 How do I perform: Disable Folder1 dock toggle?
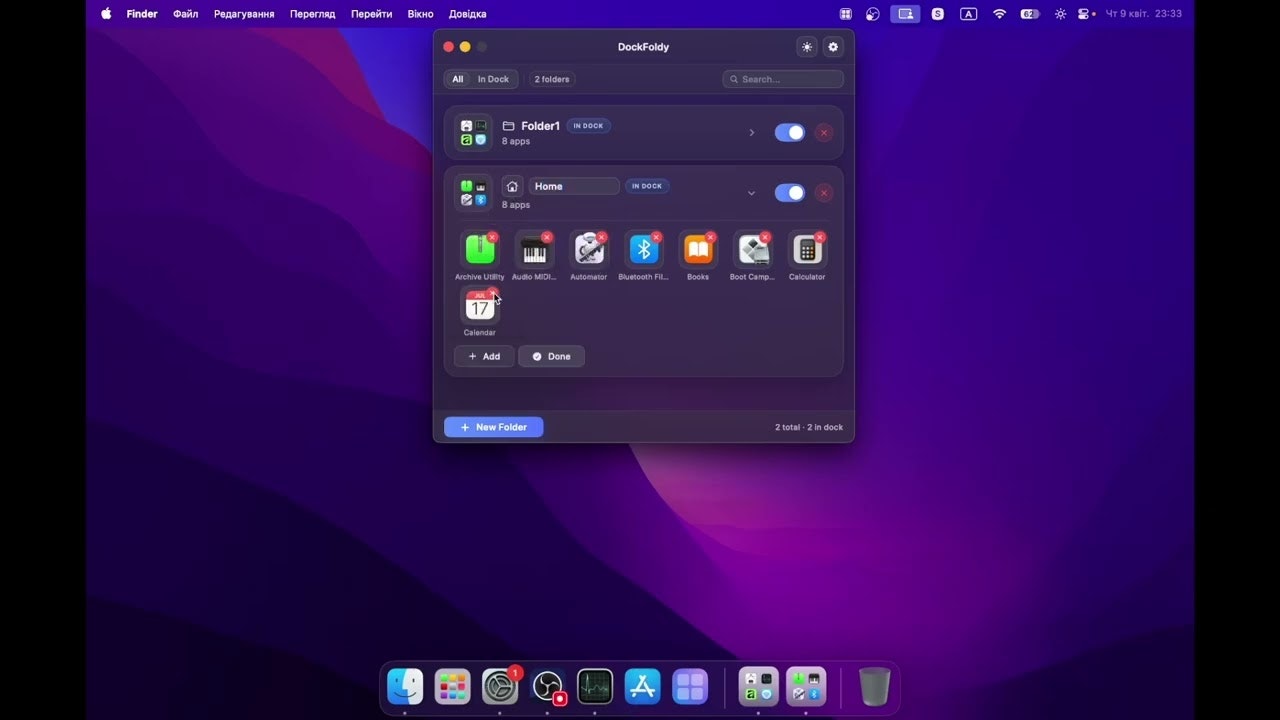(x=789, y=133)
